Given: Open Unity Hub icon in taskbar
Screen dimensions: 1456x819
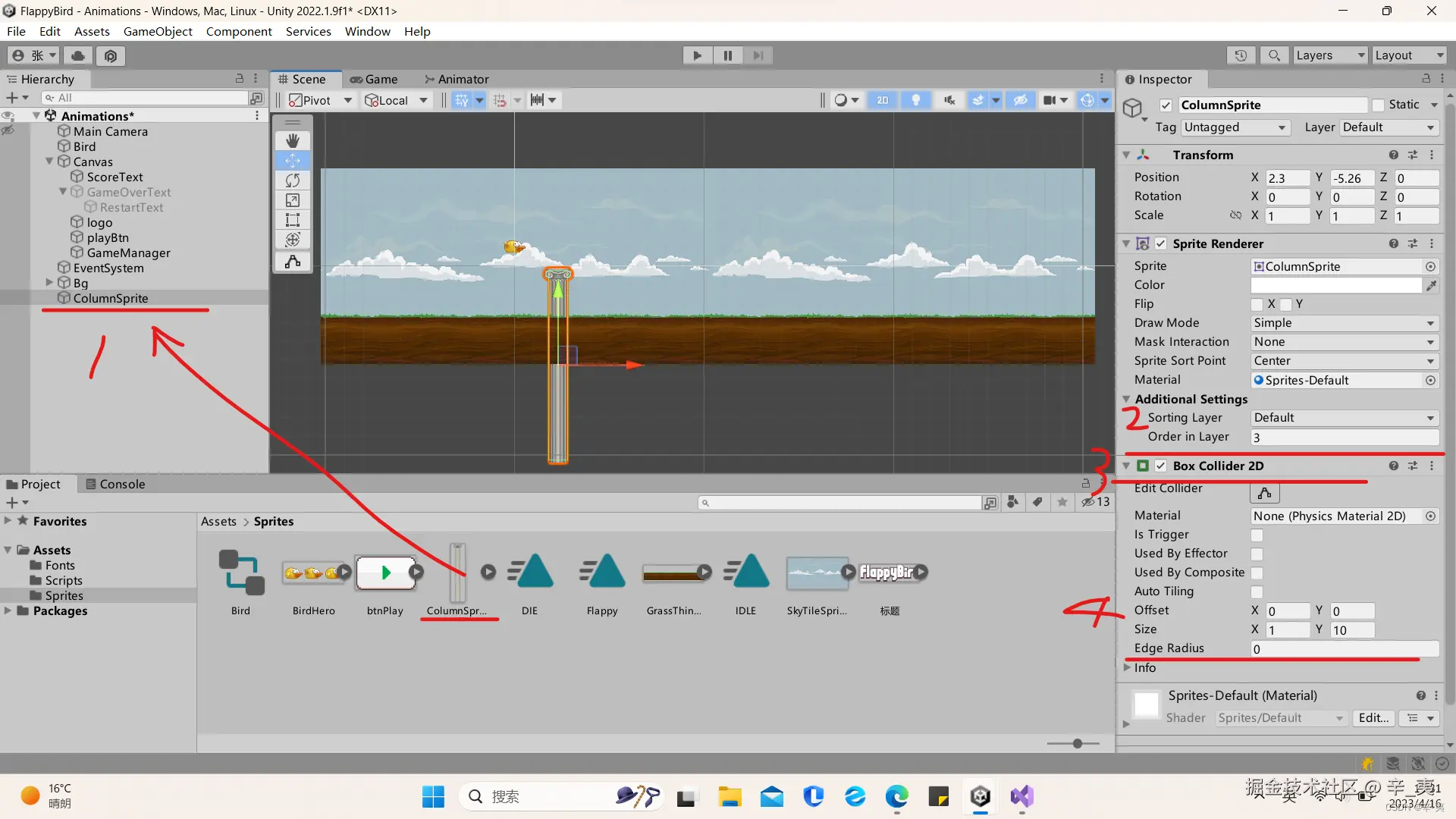Looking at the screenshot, I should pos(980,796).
